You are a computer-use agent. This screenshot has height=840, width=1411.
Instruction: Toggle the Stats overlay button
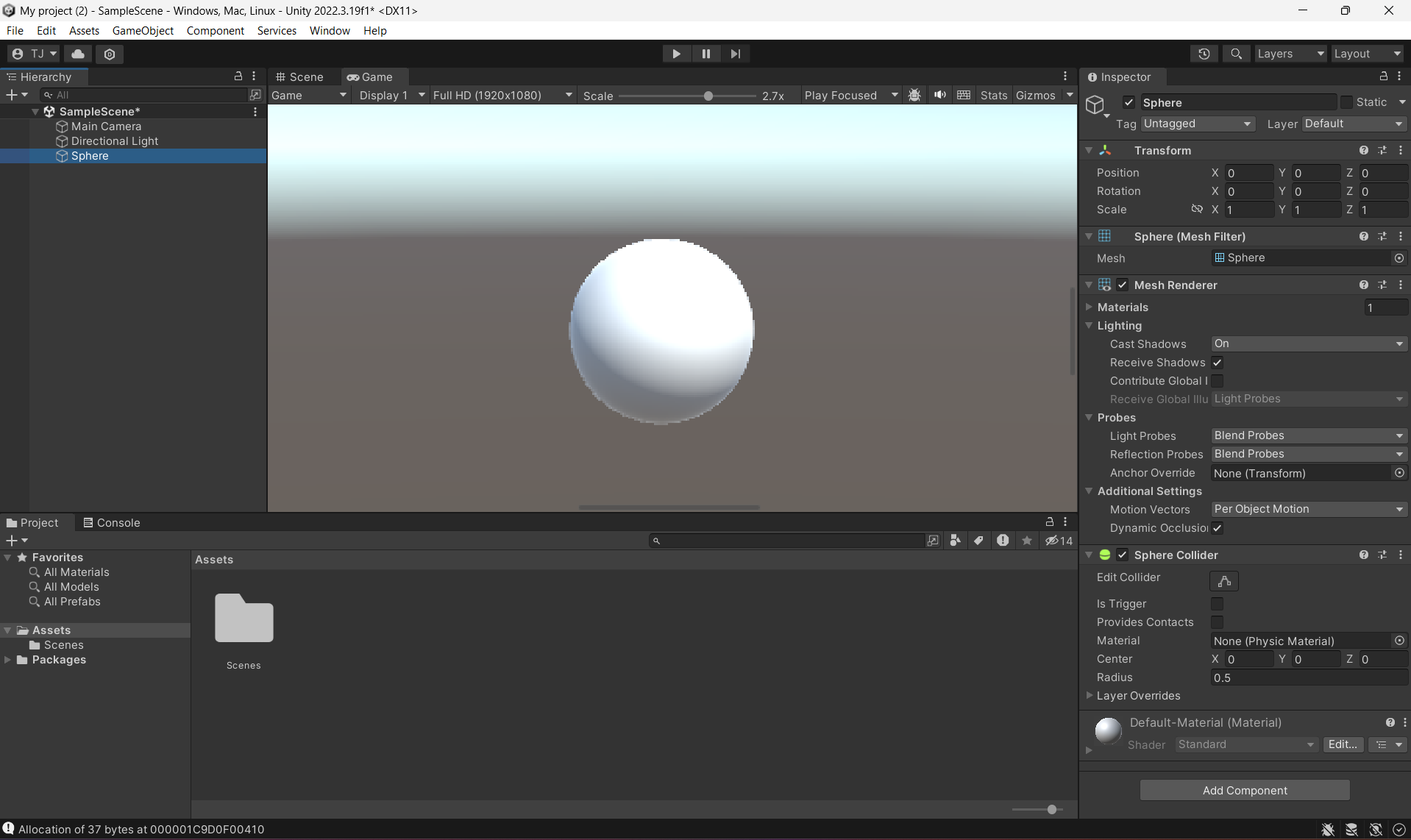click(993, 95)
